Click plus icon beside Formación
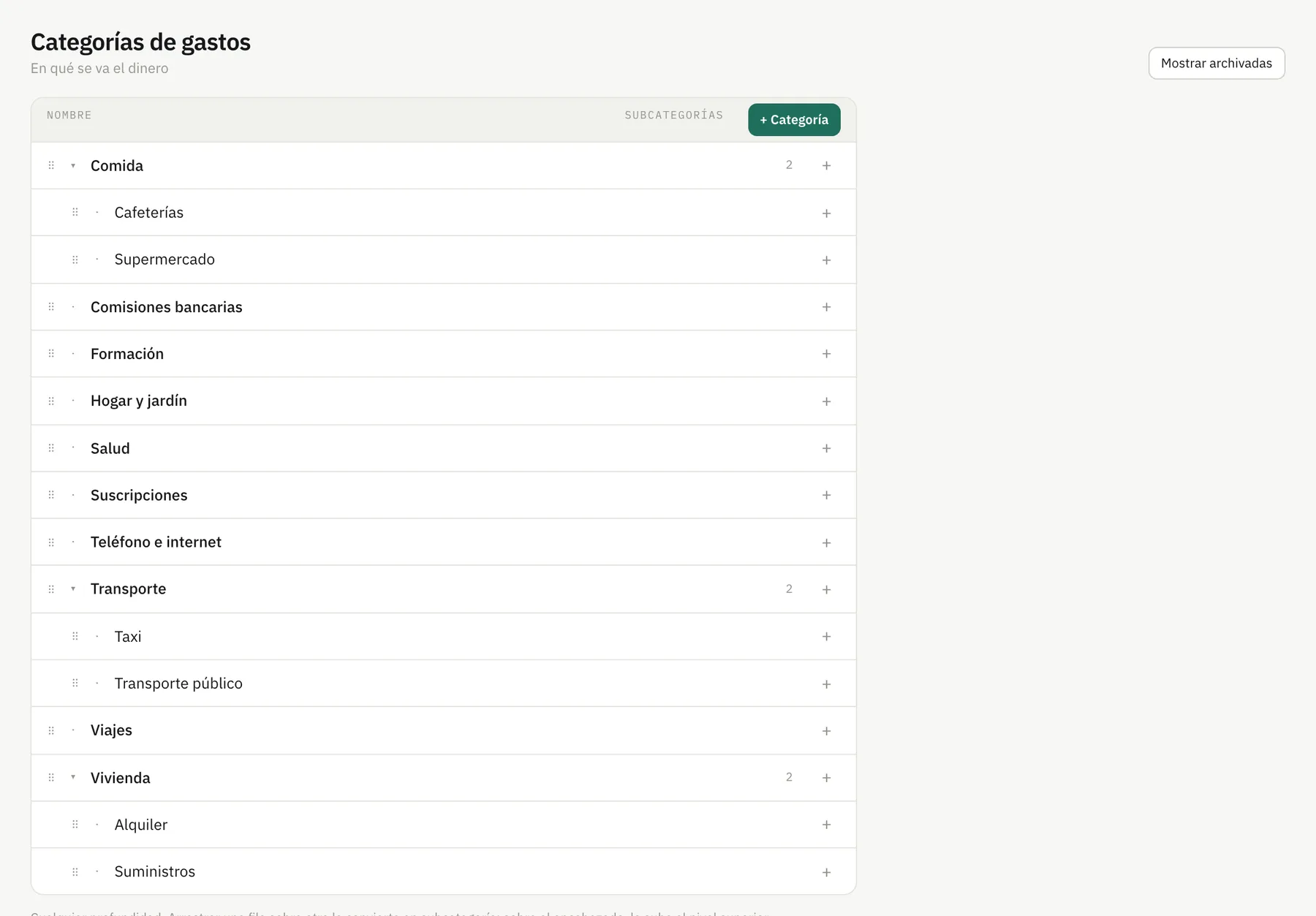Viewport: 1316px width, 916px height. pyautogui.click(x=826, y=354)
